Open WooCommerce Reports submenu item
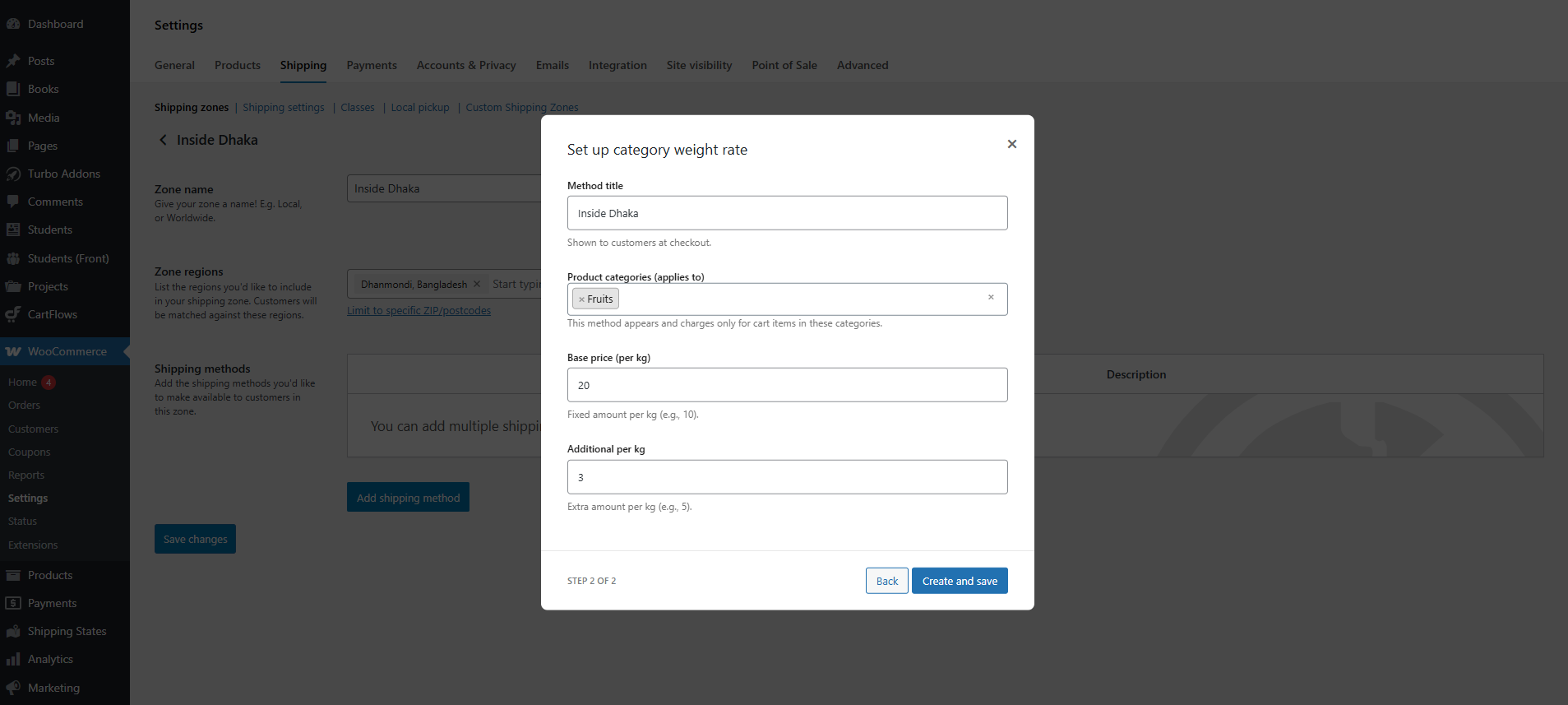1568x705 pixels. pyautogui.click(x=26, y=475)
